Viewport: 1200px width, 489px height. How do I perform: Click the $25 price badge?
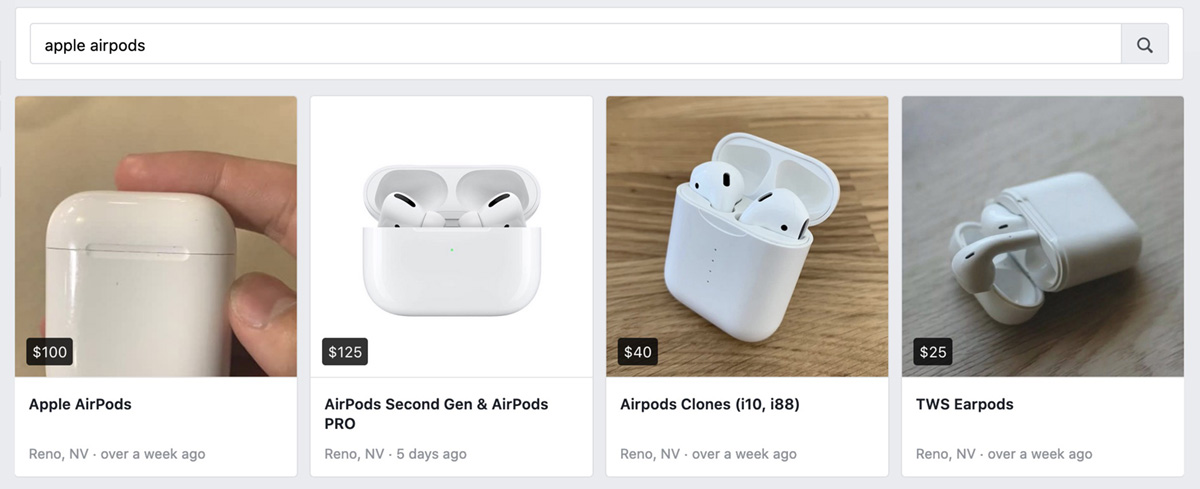(x=933, y=352)
